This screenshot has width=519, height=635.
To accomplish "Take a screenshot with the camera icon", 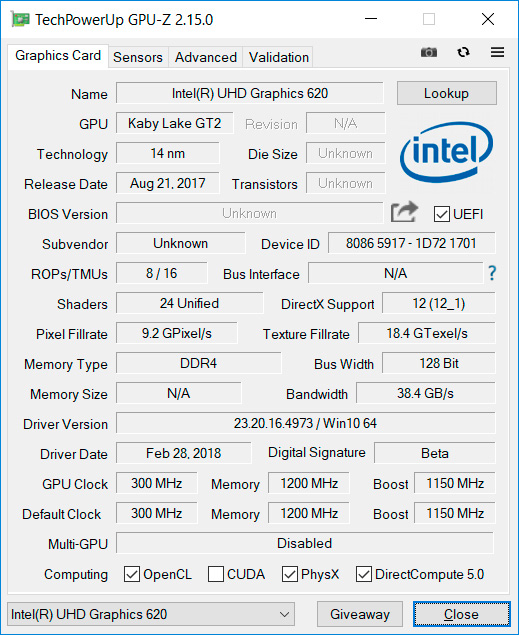I will coord(429,52).
